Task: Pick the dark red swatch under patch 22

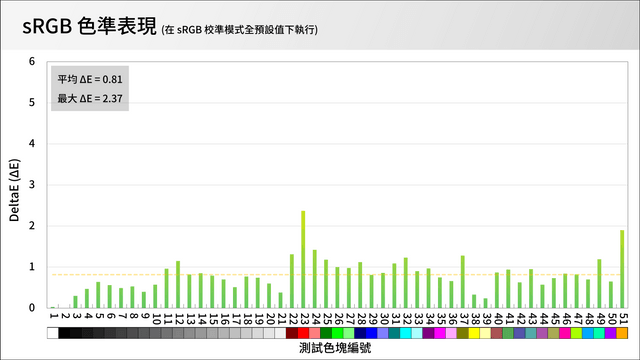Action: [x=292, y=333]
